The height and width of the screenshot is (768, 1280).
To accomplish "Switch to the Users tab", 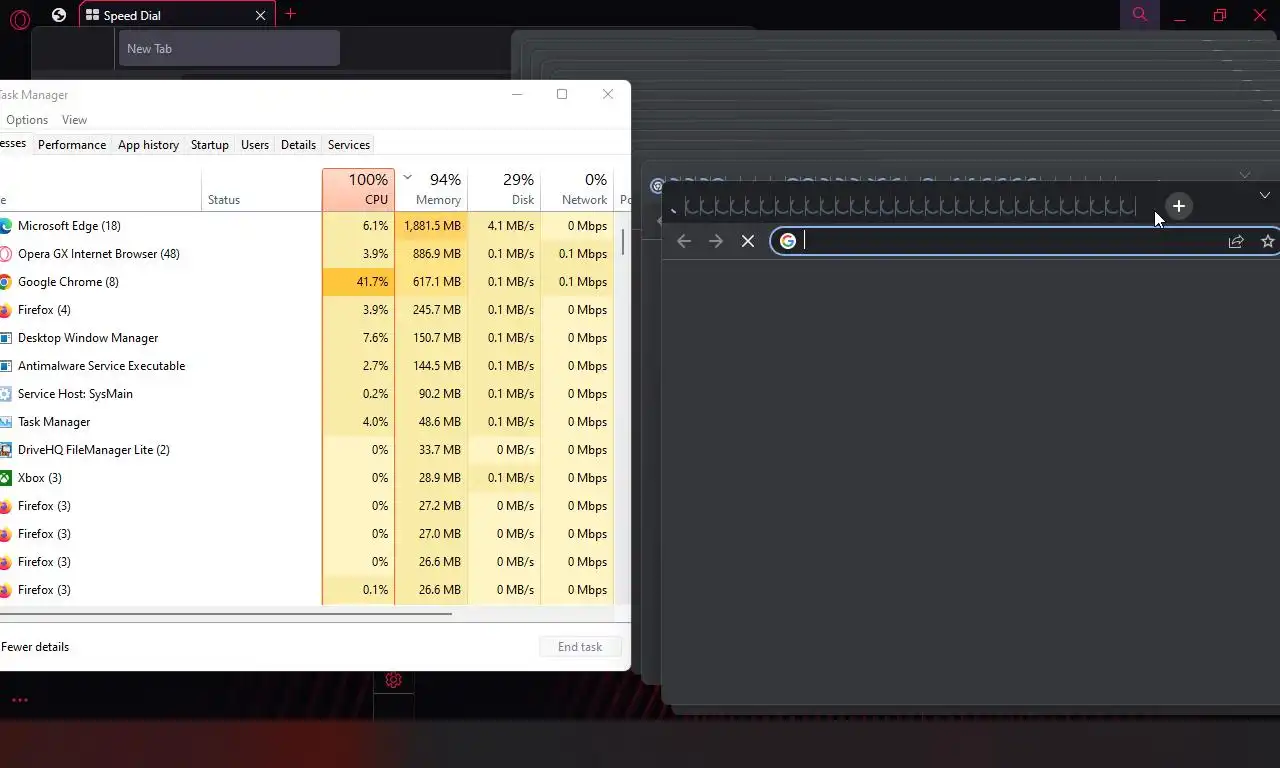I will [255, 145].
